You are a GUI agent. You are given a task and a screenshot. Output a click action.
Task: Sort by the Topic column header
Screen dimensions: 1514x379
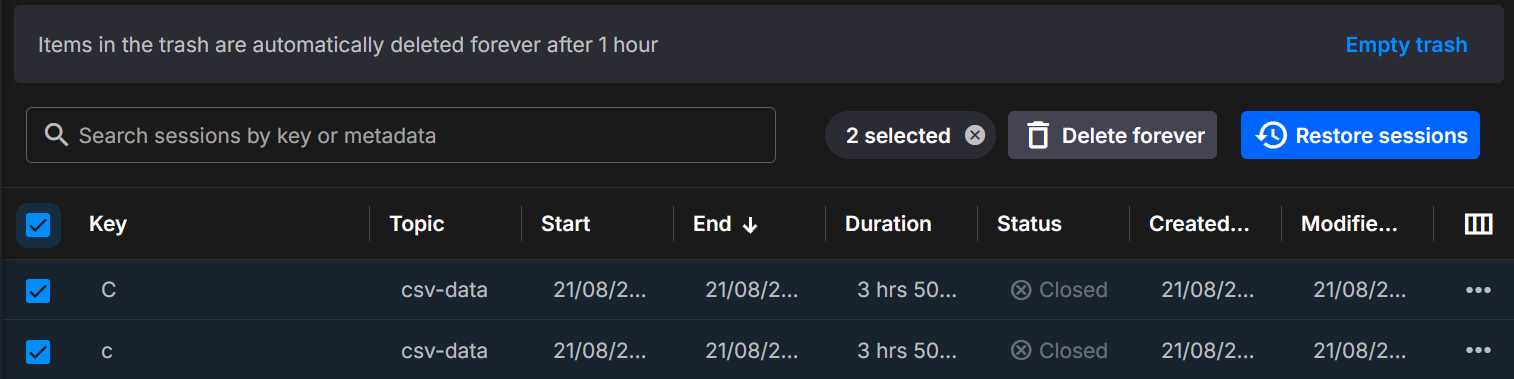(x=417, y=224)
